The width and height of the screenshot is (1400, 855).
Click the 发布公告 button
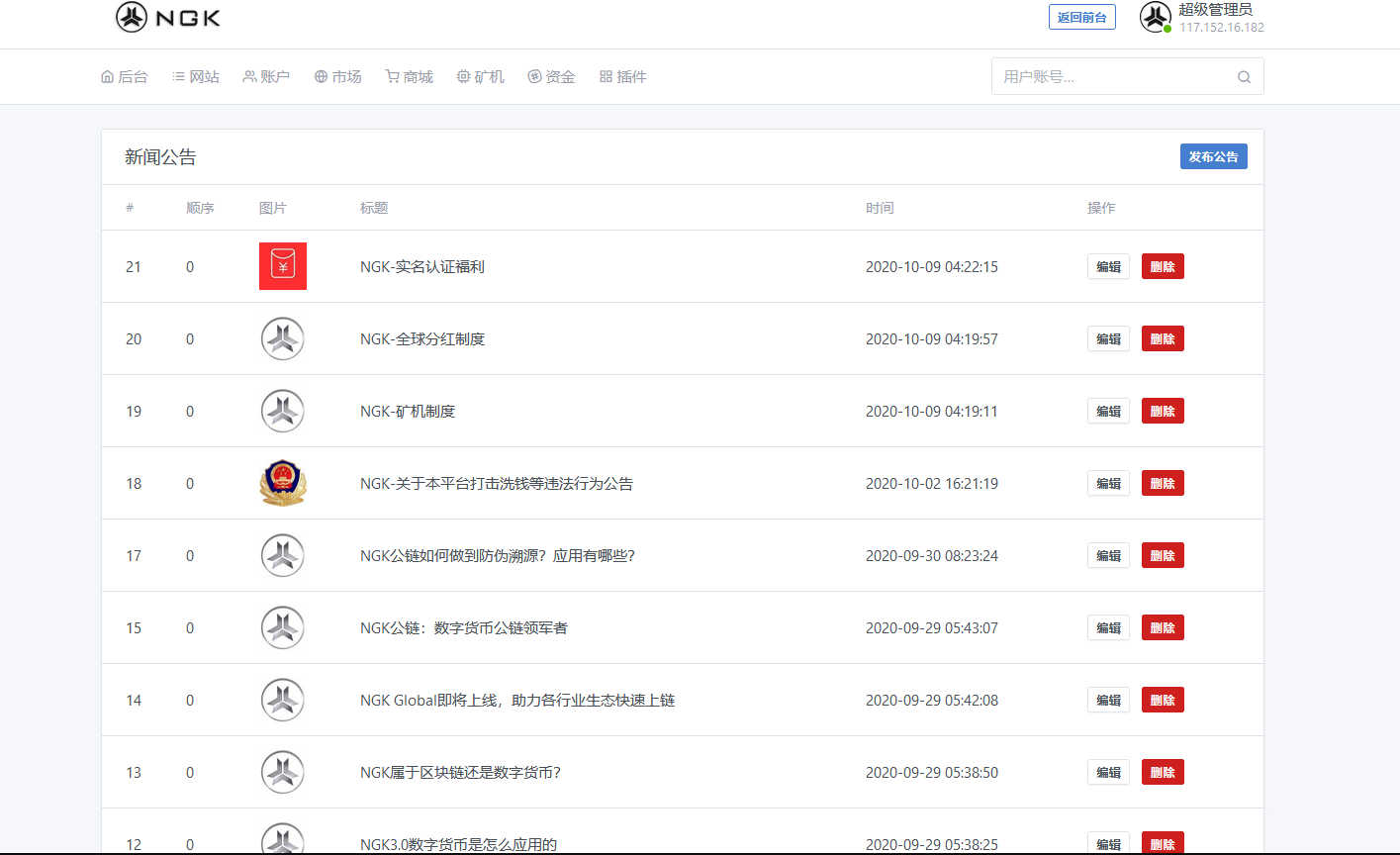pos(1214,156)
